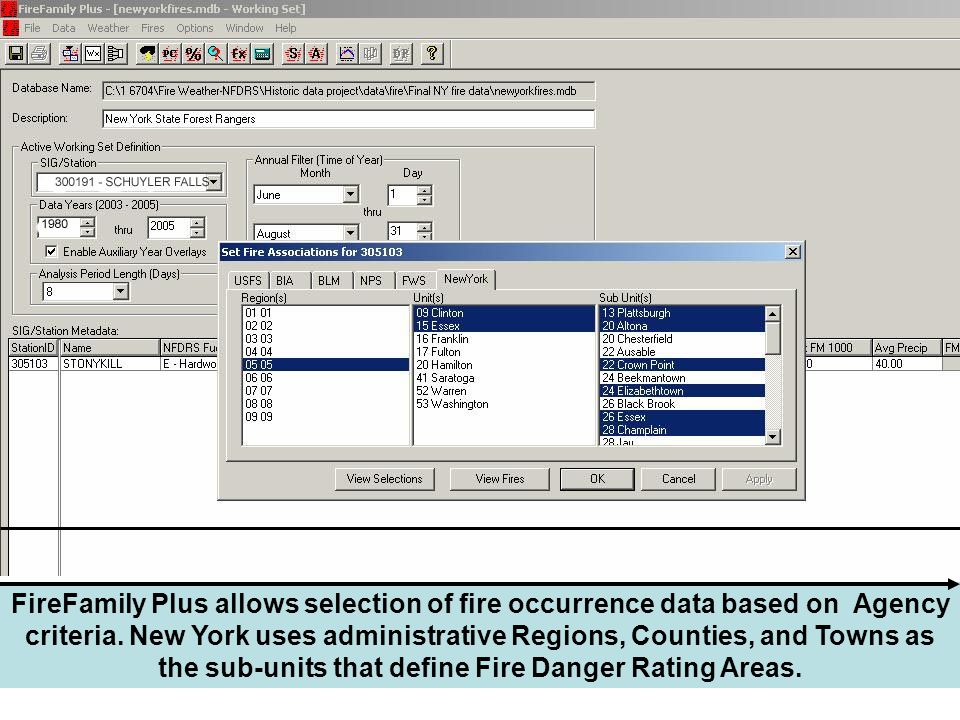Click the STONYKILL station name cell

click(110, 364)
